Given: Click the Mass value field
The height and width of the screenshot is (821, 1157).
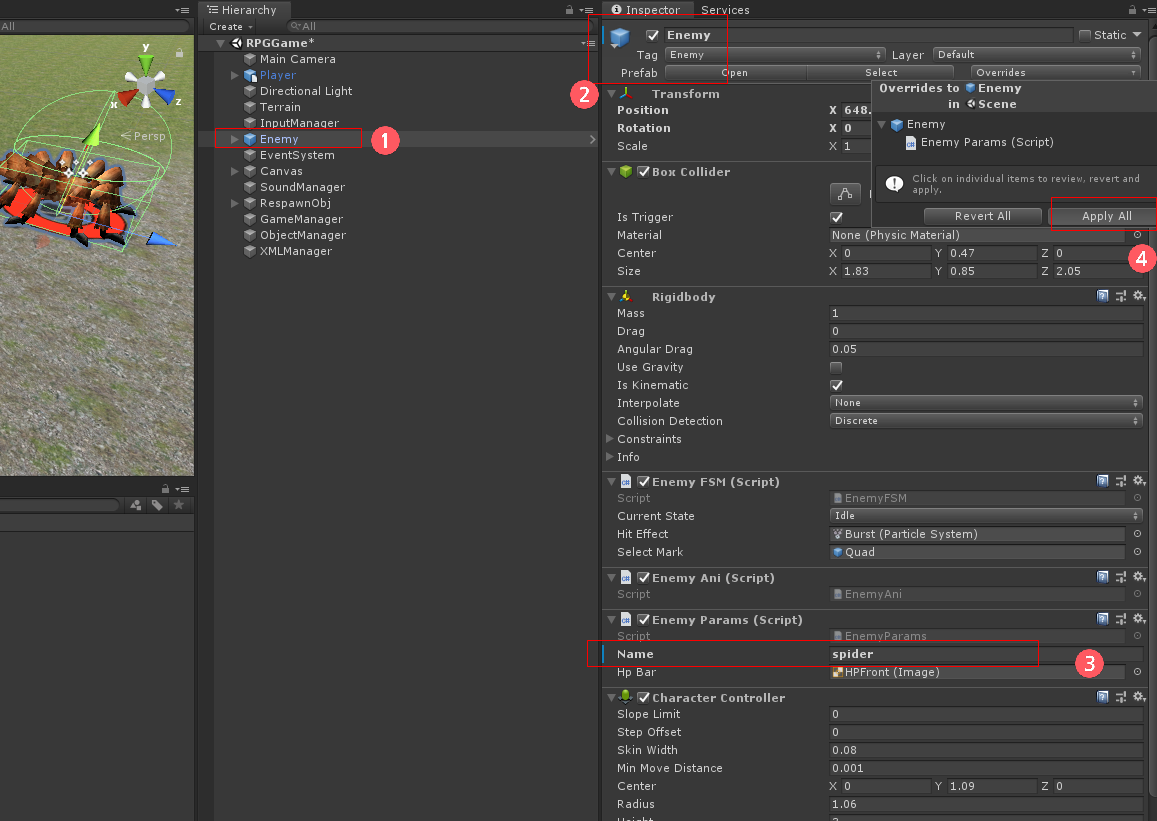Looking at the screenshot, I should tap(986, 313).
